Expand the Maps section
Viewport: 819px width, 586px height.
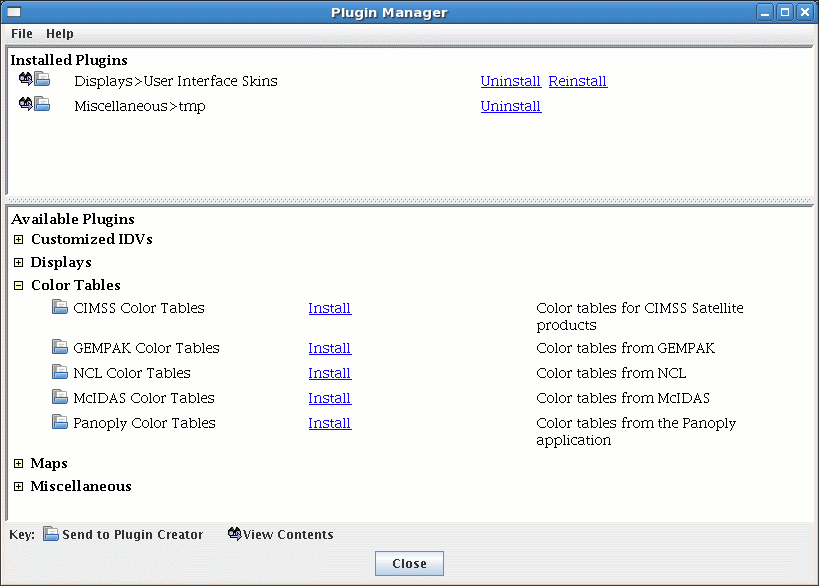tap(18, 463)
